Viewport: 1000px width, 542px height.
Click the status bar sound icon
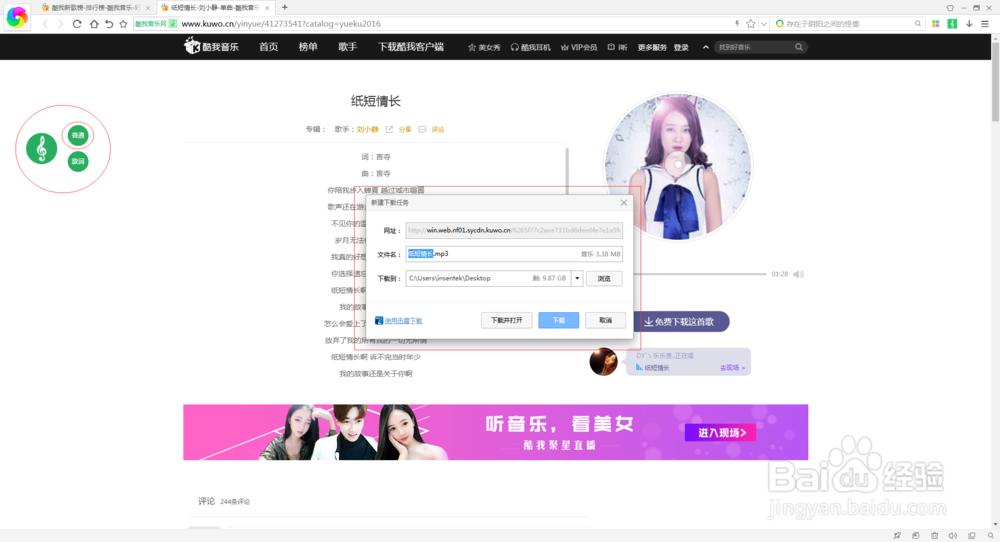point(953,536)
